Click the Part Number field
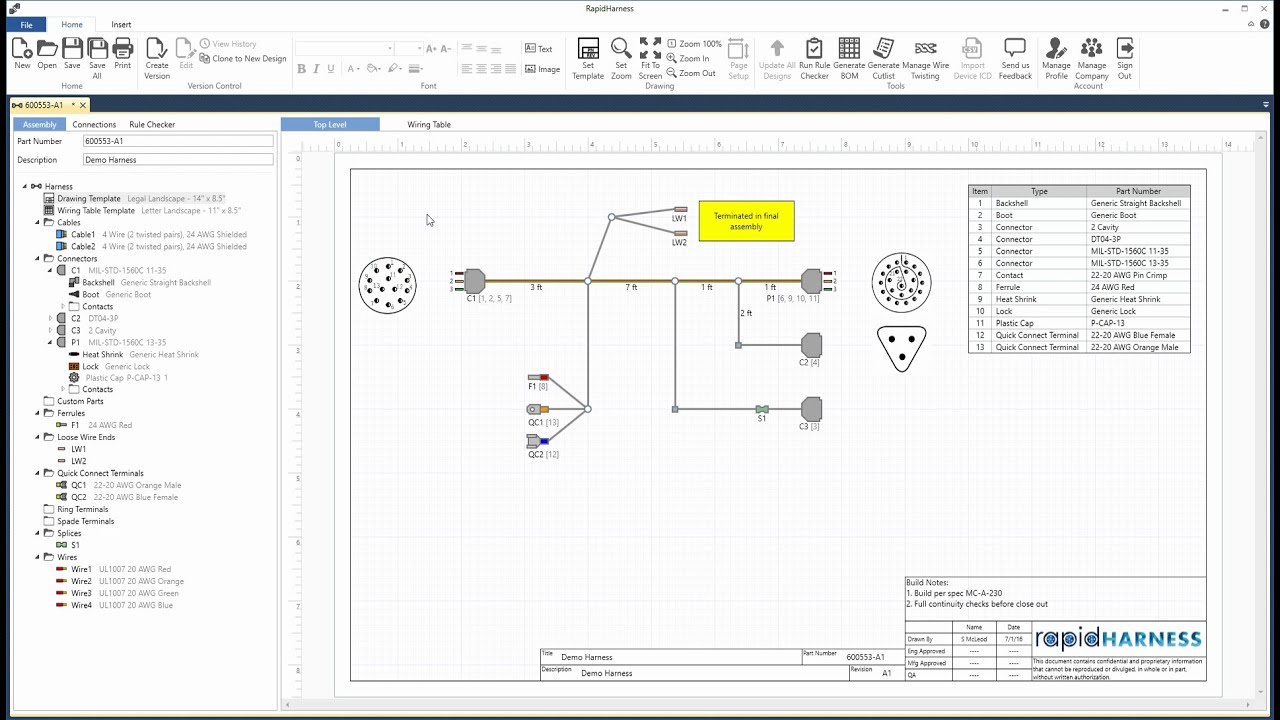Screen dimensions: 1280x720 pos(178,141)
